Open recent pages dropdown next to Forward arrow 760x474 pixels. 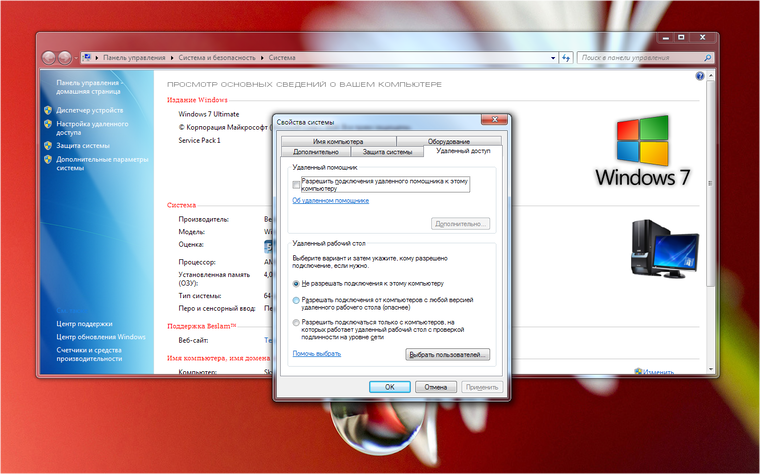click(76, 59)
